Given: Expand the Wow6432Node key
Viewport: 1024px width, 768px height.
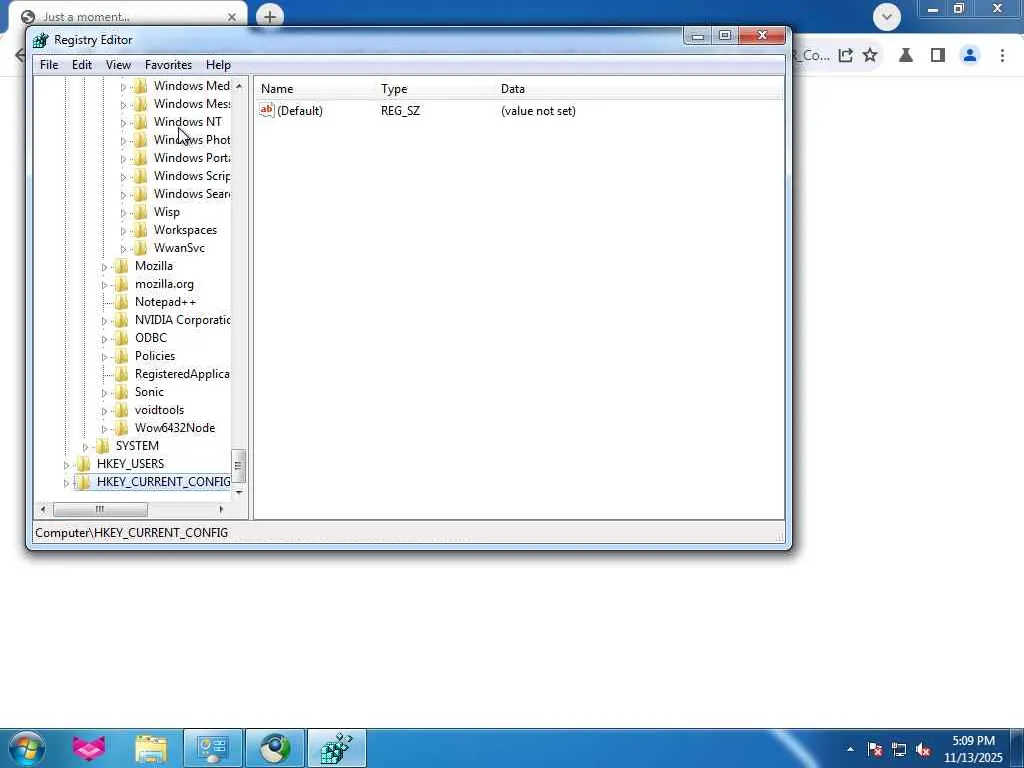Looking at the screenshot, I should [104, 429].
